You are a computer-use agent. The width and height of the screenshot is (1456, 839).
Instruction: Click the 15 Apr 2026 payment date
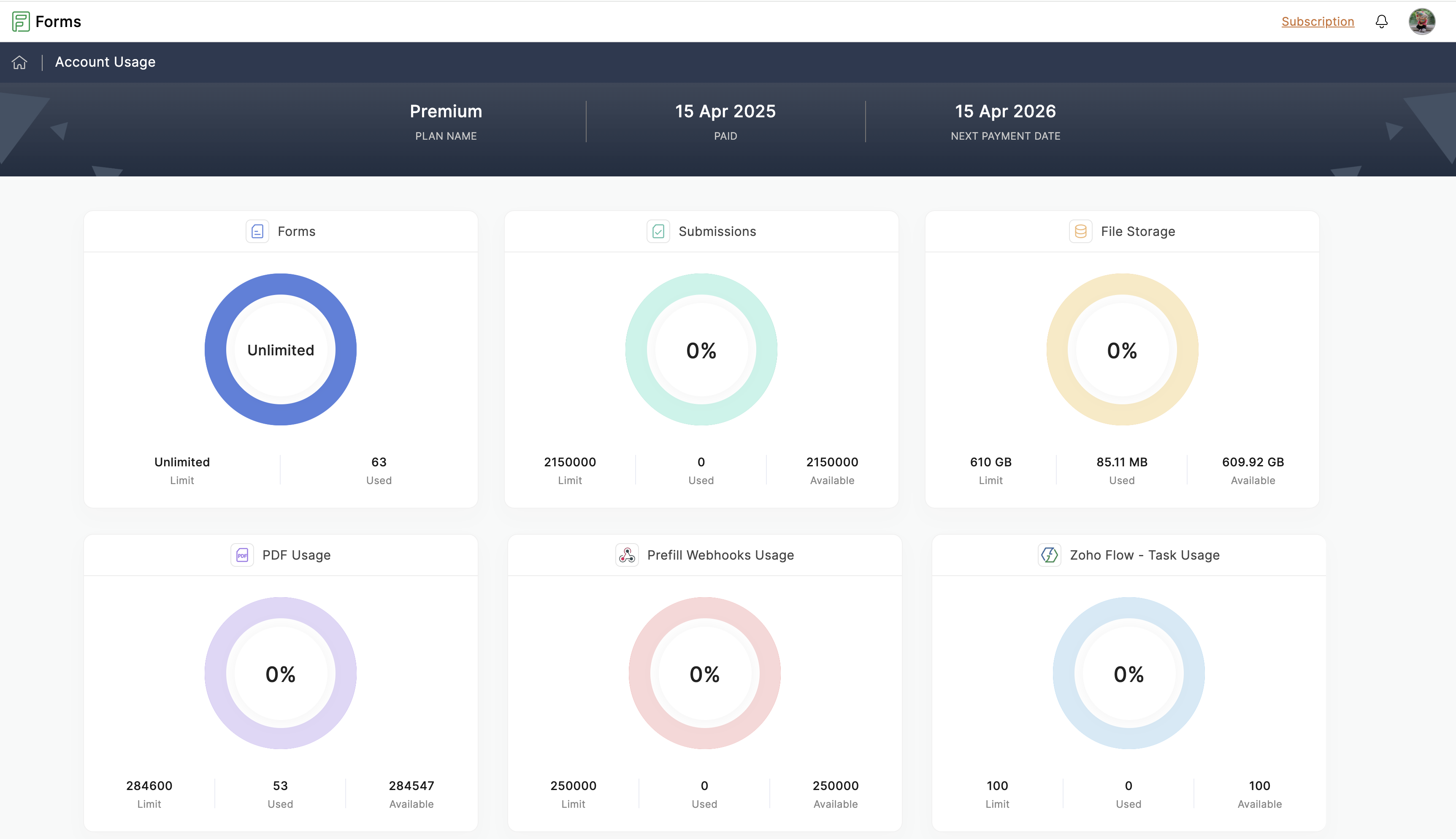[1005, 111]
